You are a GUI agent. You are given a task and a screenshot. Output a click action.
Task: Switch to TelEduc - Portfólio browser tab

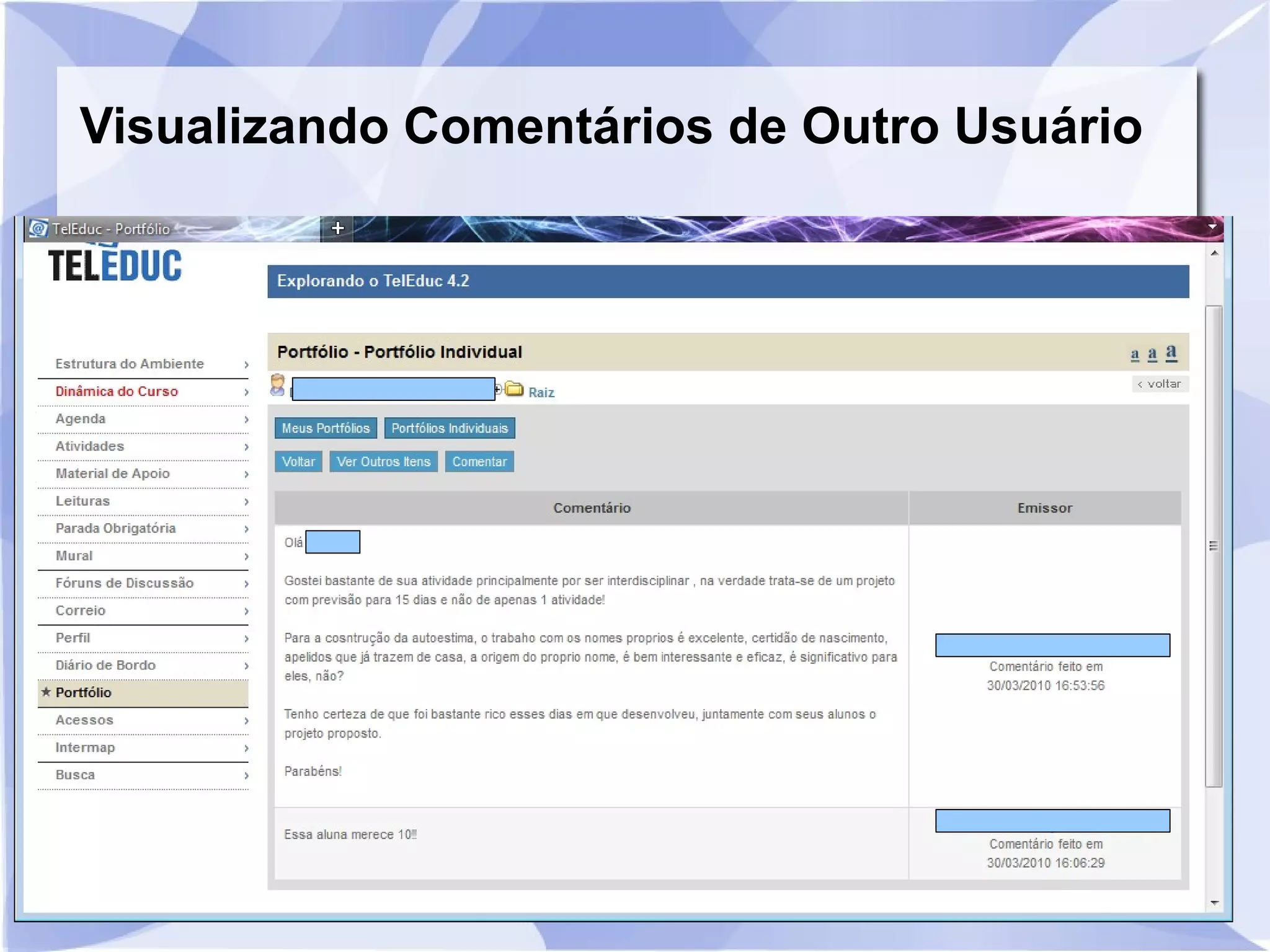click(172, 229)
